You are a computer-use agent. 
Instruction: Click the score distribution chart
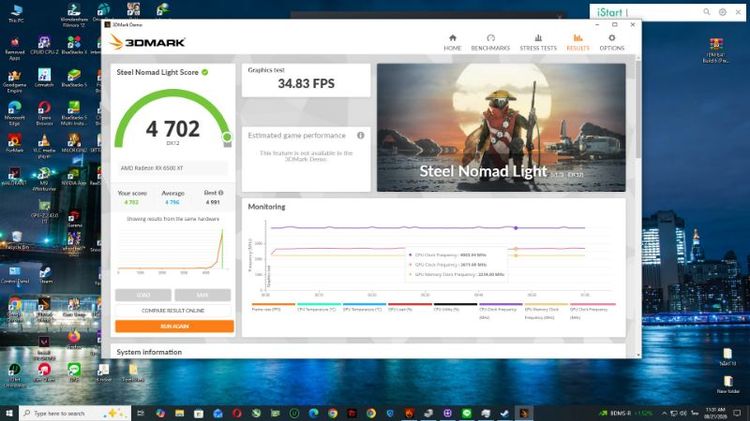pyautogui.click(x=173, y=250)
